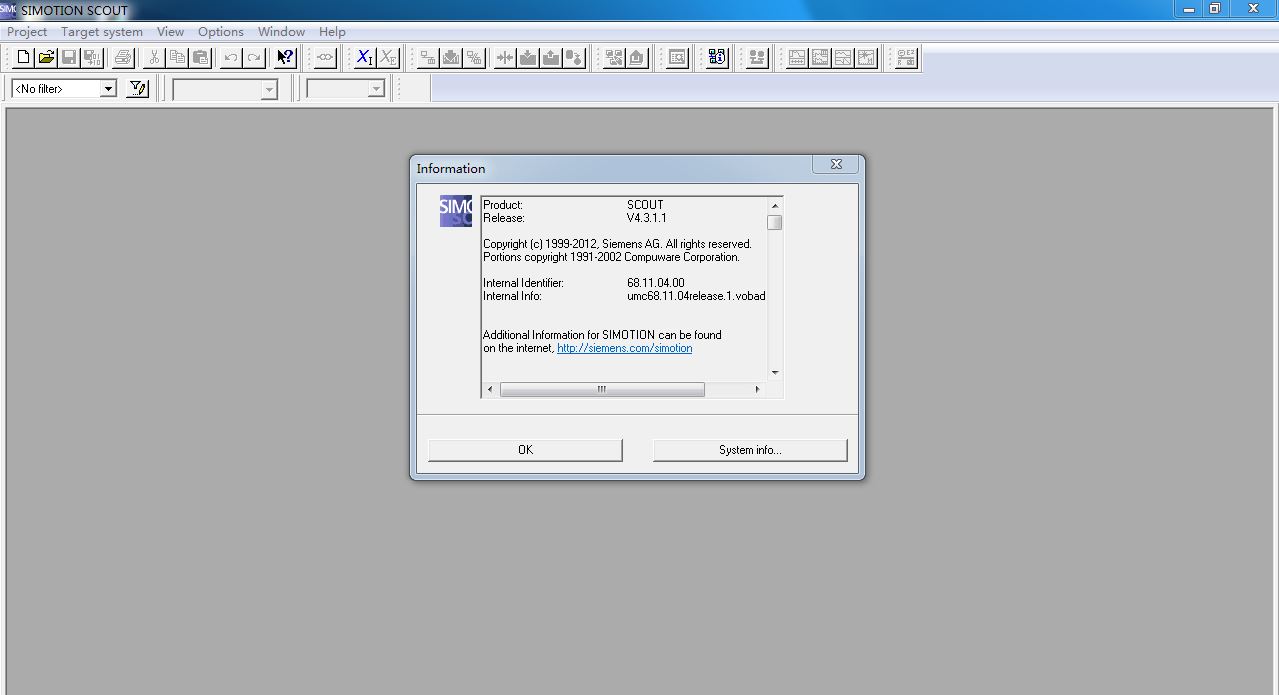The width and height of the screenshot is (1279, 695).
Task: Click the Paste clipboard icon
Action: point(200,58)
